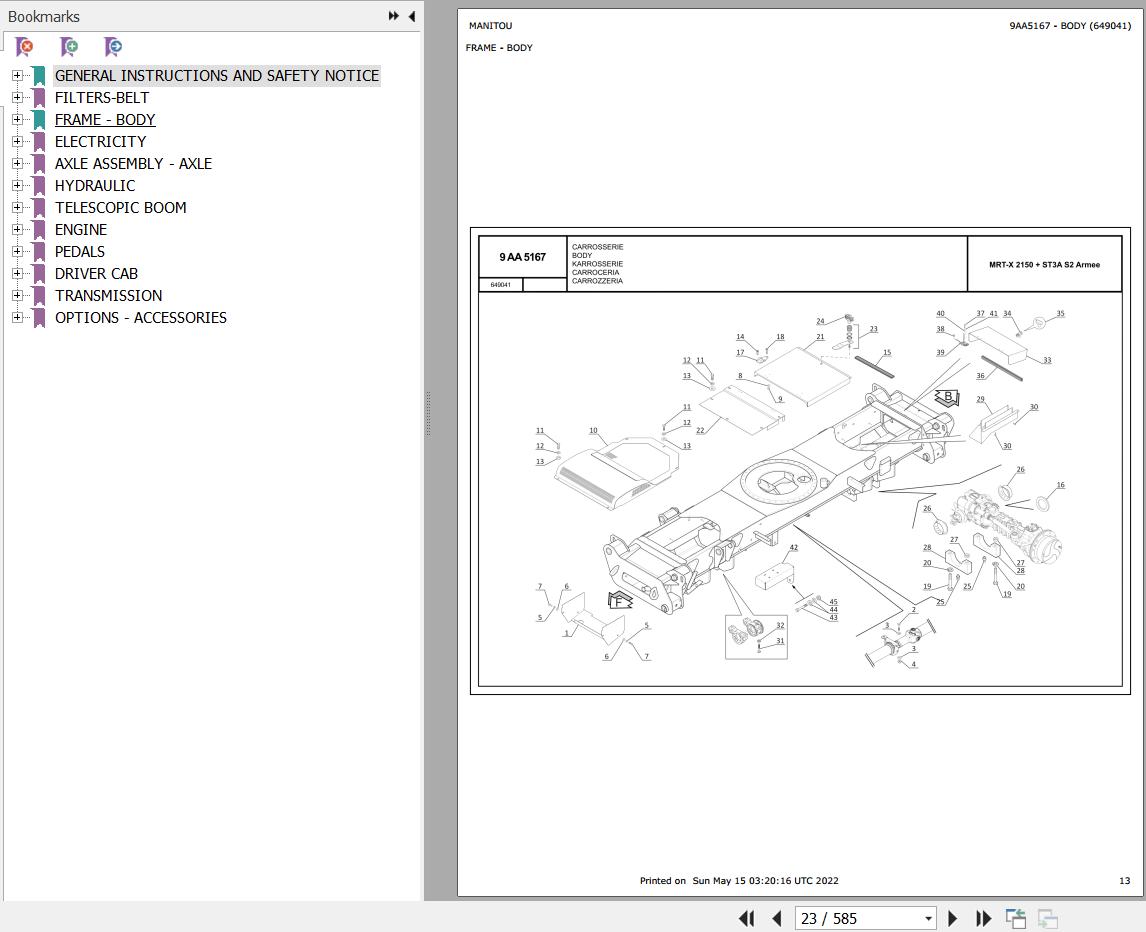
Task: Advance to the next page
Action: pos(952,918)
